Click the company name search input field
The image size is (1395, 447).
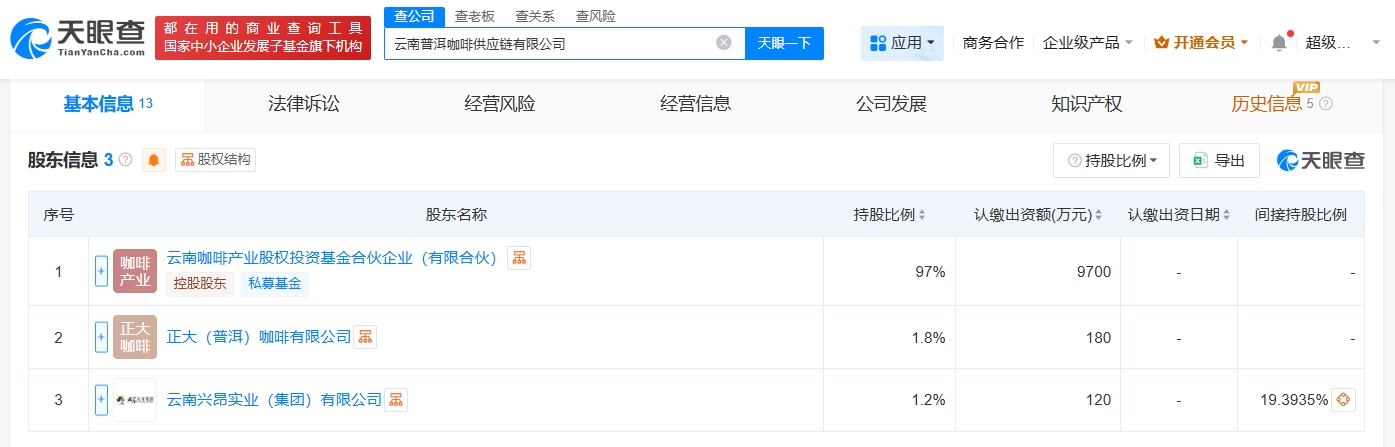[x=550, y=43]
